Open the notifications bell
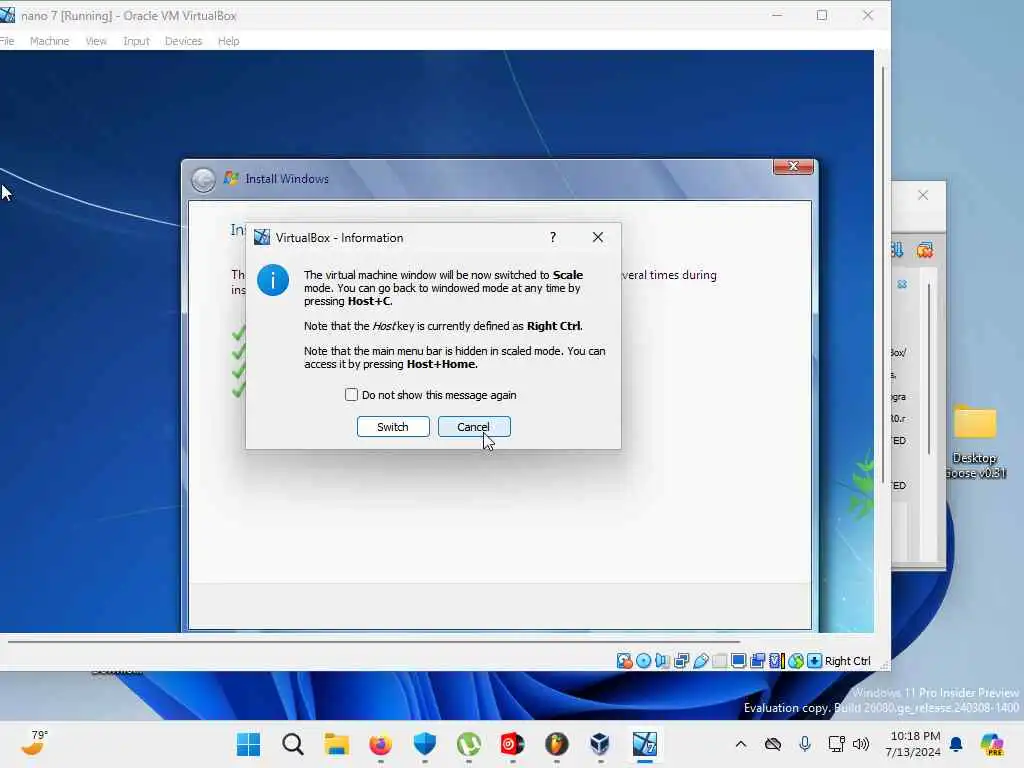Image resolution: width=1024 pixels, height=768 pixels. [956, 744]
